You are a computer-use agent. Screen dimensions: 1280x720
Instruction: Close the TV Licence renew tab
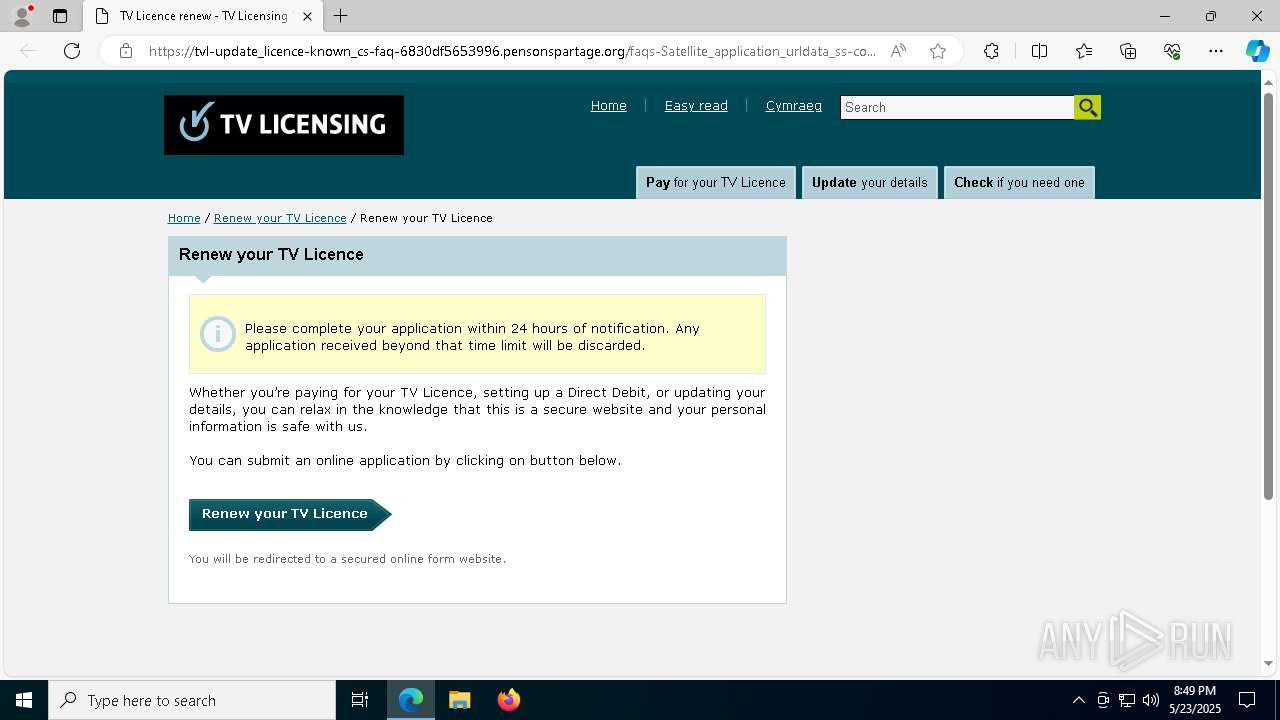point(307,16)
